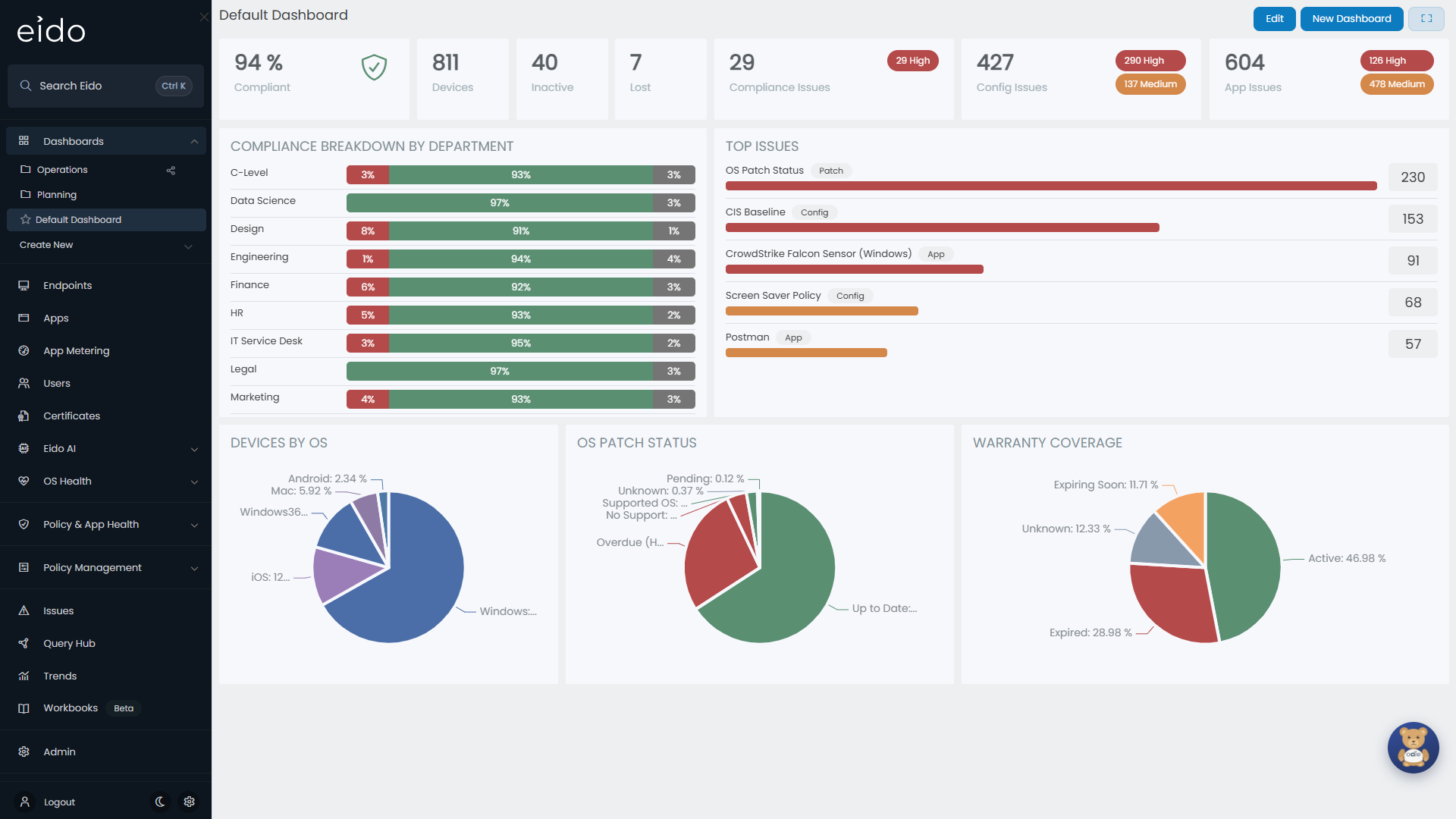Click the settings gear beside Logout
The image size is (1456, 819).
190,802
